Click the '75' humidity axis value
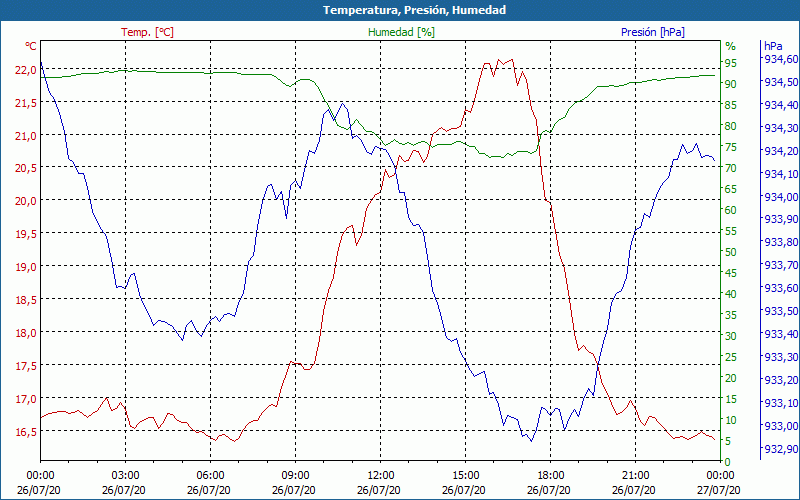 [731, 147]
